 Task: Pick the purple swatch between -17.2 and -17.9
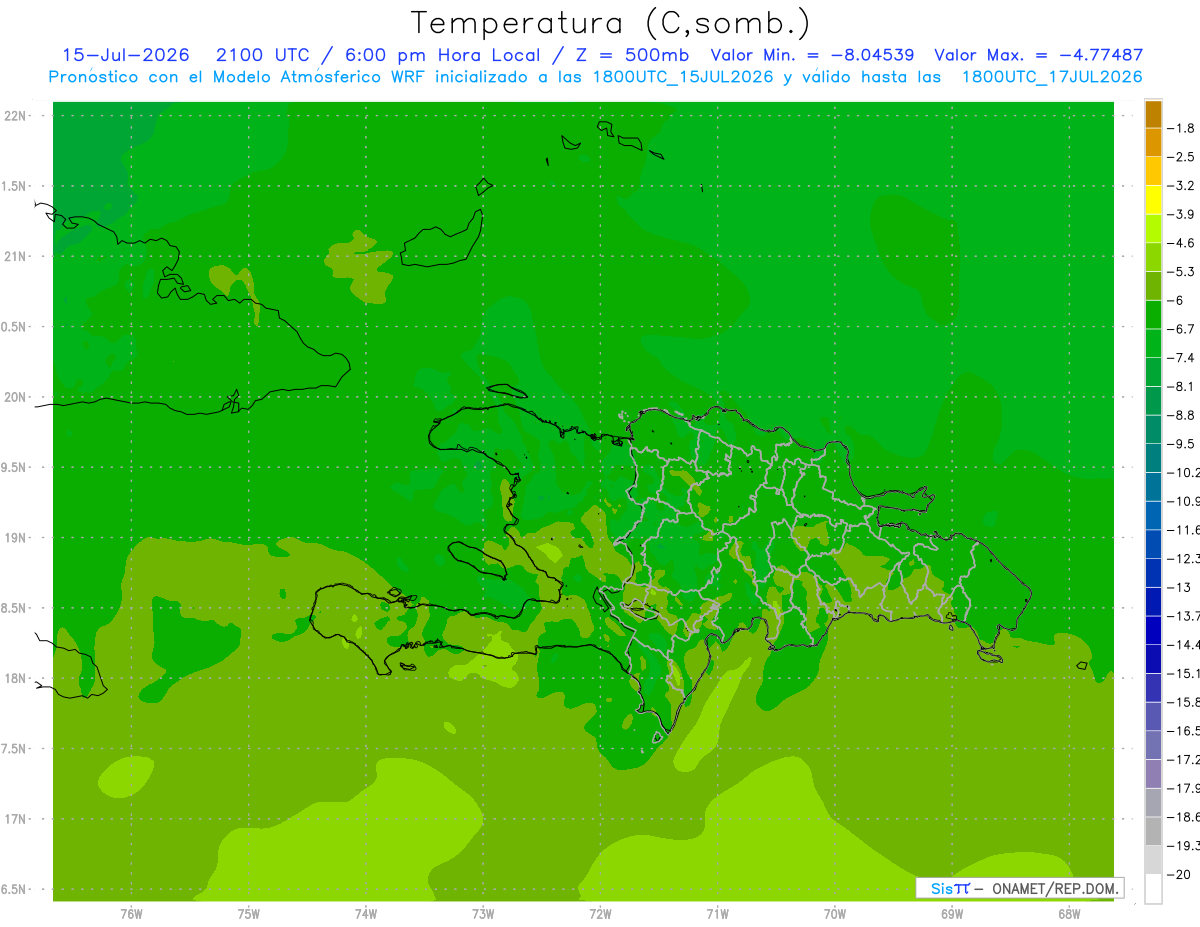(1153, 773)
